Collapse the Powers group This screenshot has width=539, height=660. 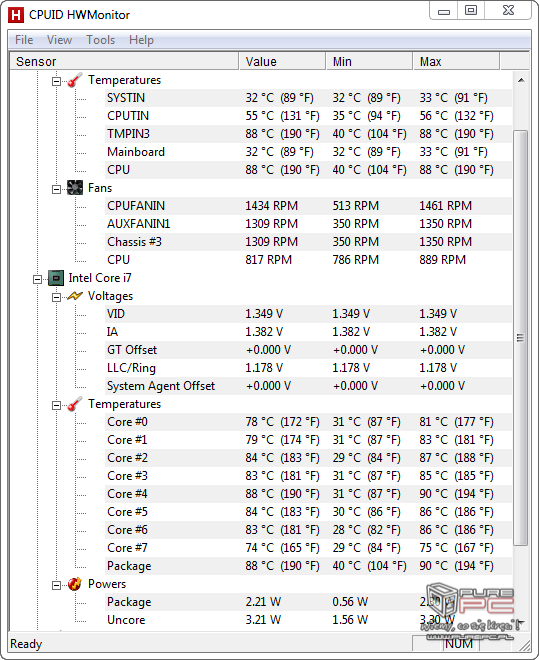click(x=56, y=585)
